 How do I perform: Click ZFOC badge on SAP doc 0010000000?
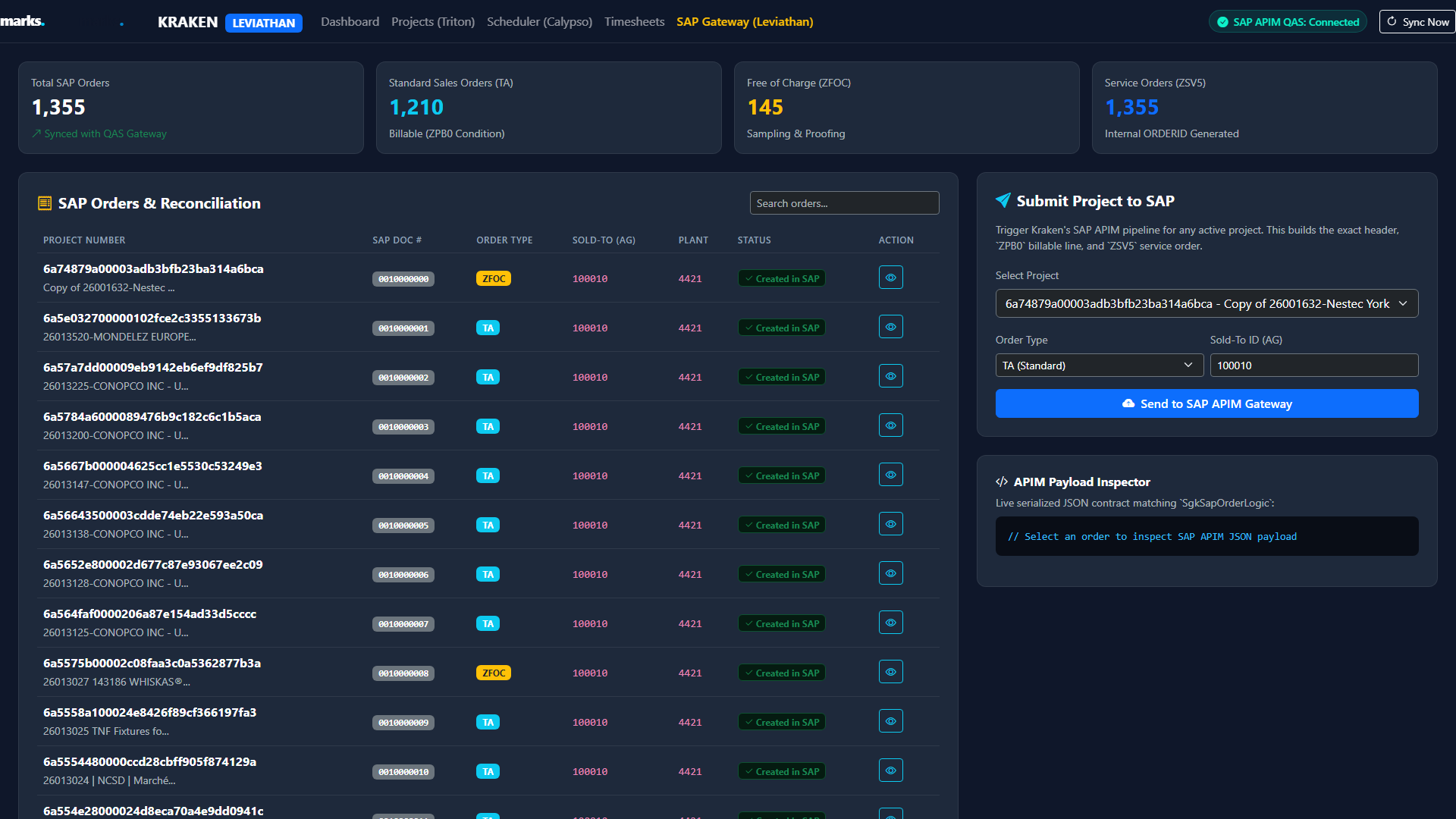tap(494, 278)
